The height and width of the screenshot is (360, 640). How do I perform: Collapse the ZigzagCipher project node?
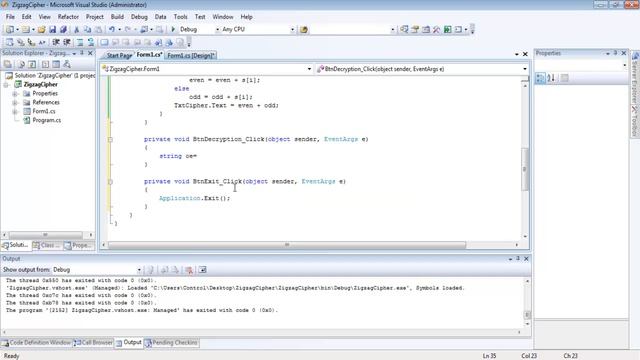click(x=6, y=84)
